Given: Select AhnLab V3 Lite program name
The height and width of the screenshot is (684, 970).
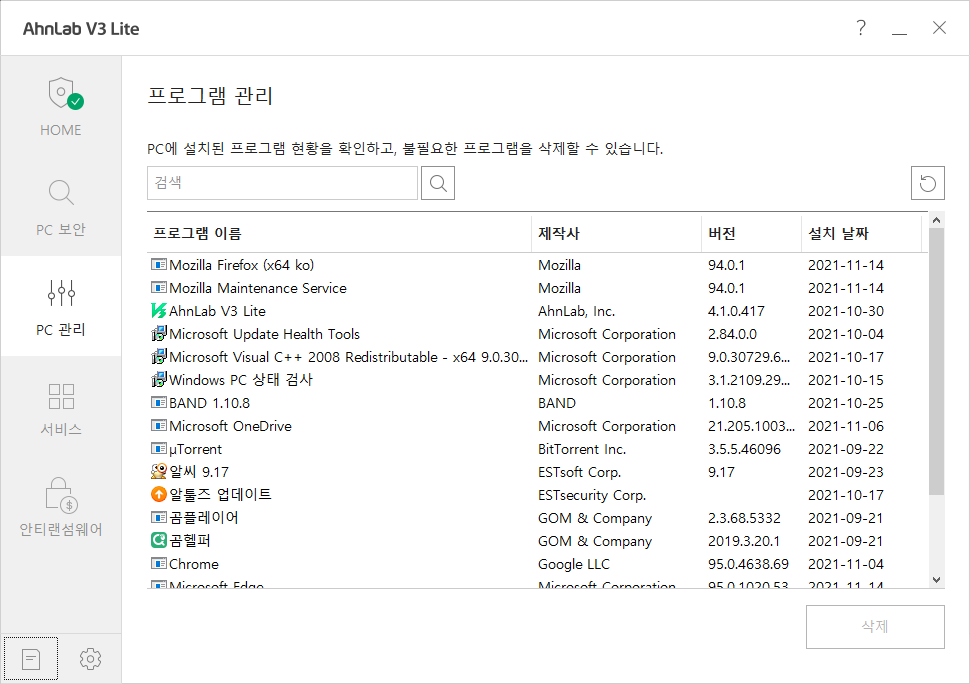Looking at the screenshot, I should 217,311.
